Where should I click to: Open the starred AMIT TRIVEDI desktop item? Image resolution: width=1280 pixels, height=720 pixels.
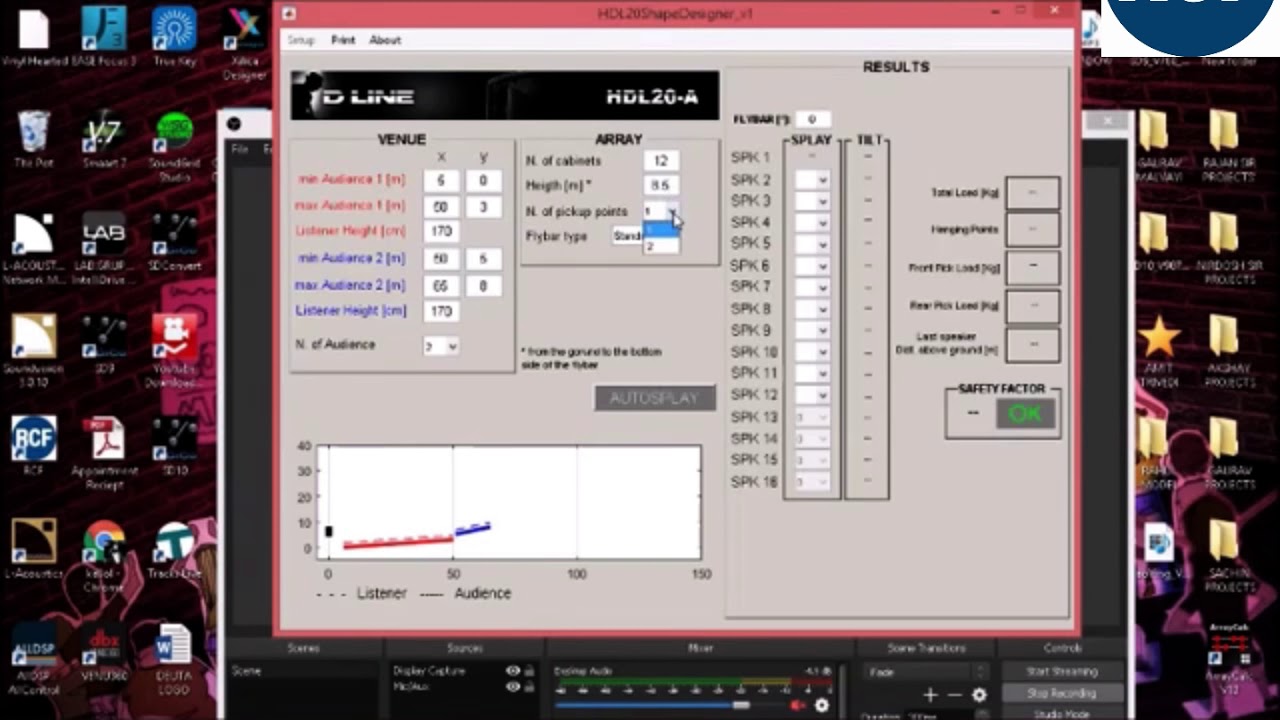tap(1158, 352)
